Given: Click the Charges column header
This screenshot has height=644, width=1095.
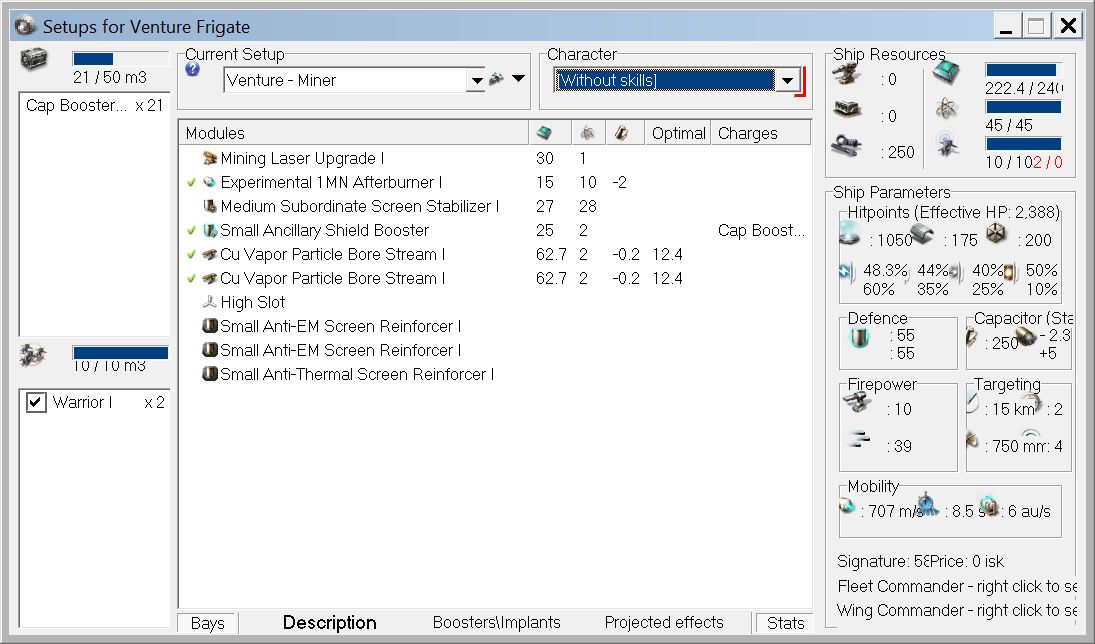Looking at the screenshot, I should (x=761, y=133).
